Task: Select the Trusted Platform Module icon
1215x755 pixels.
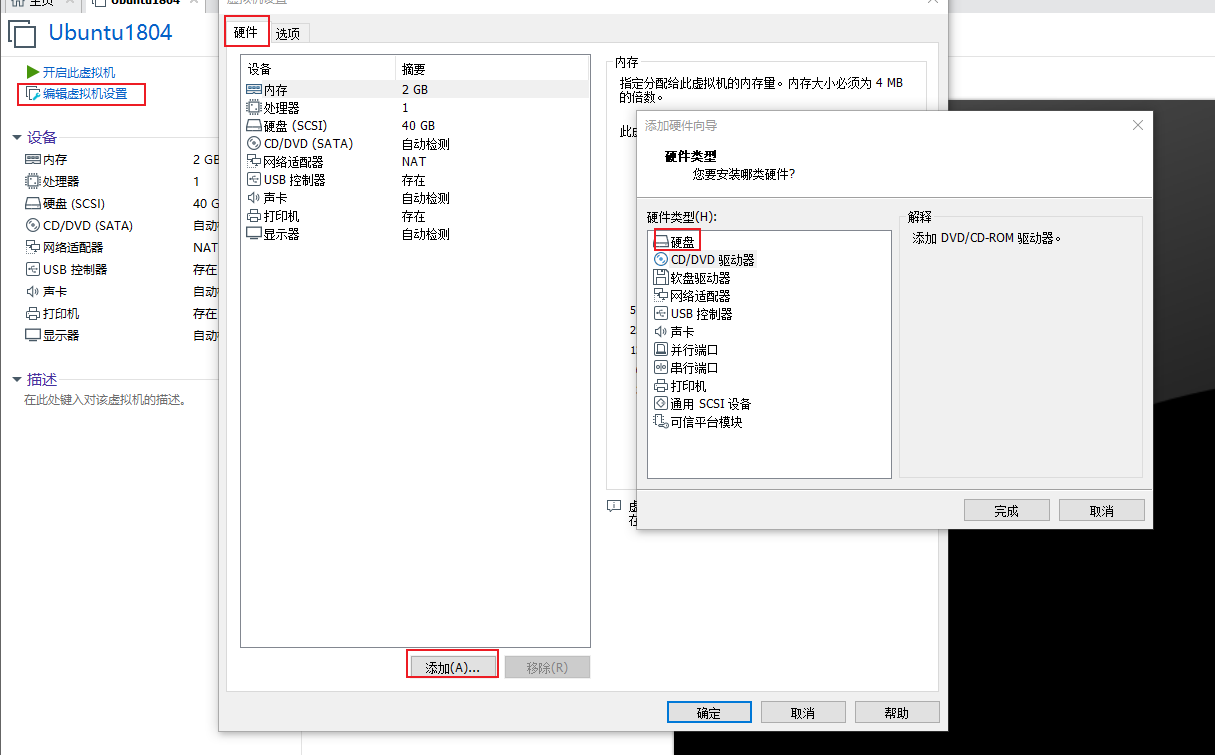Action: click(x=661, y=422)
